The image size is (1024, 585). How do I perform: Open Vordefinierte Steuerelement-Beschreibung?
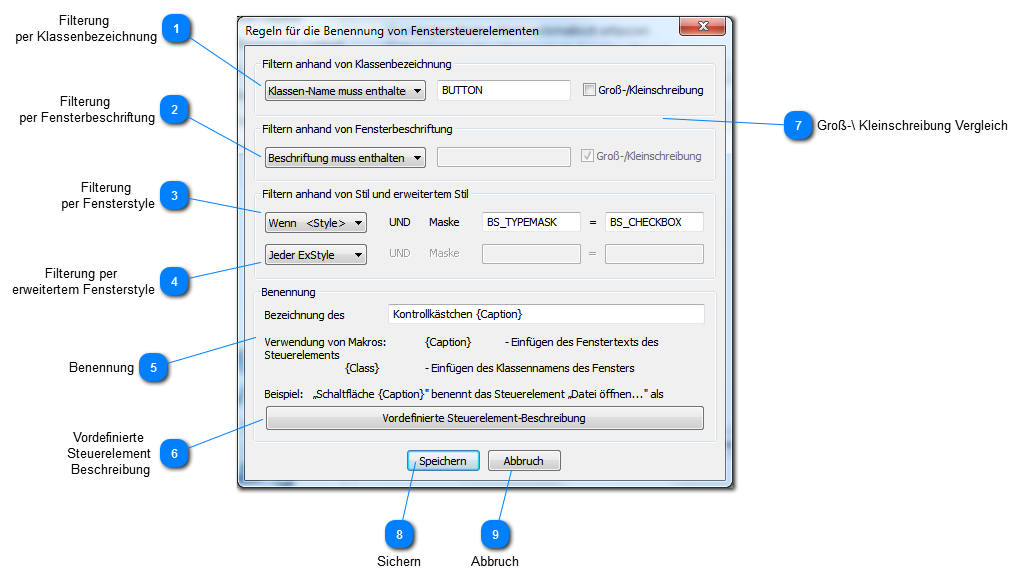click(x=485, y=418)
